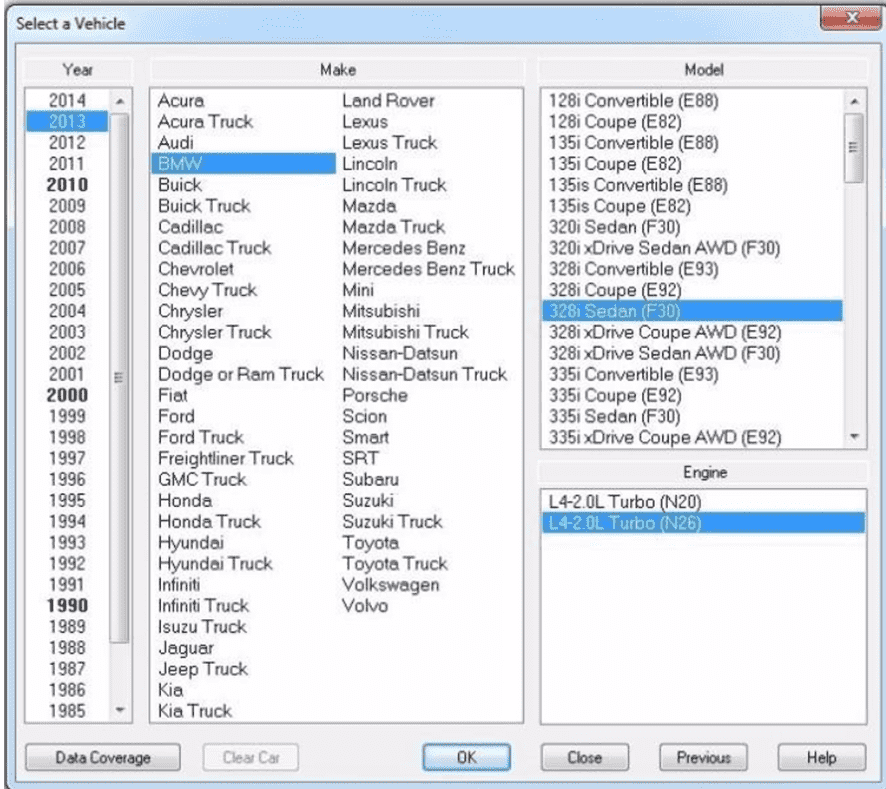Confirm vehicle selection with OK

pyautogui.click(x=466, y=757)
